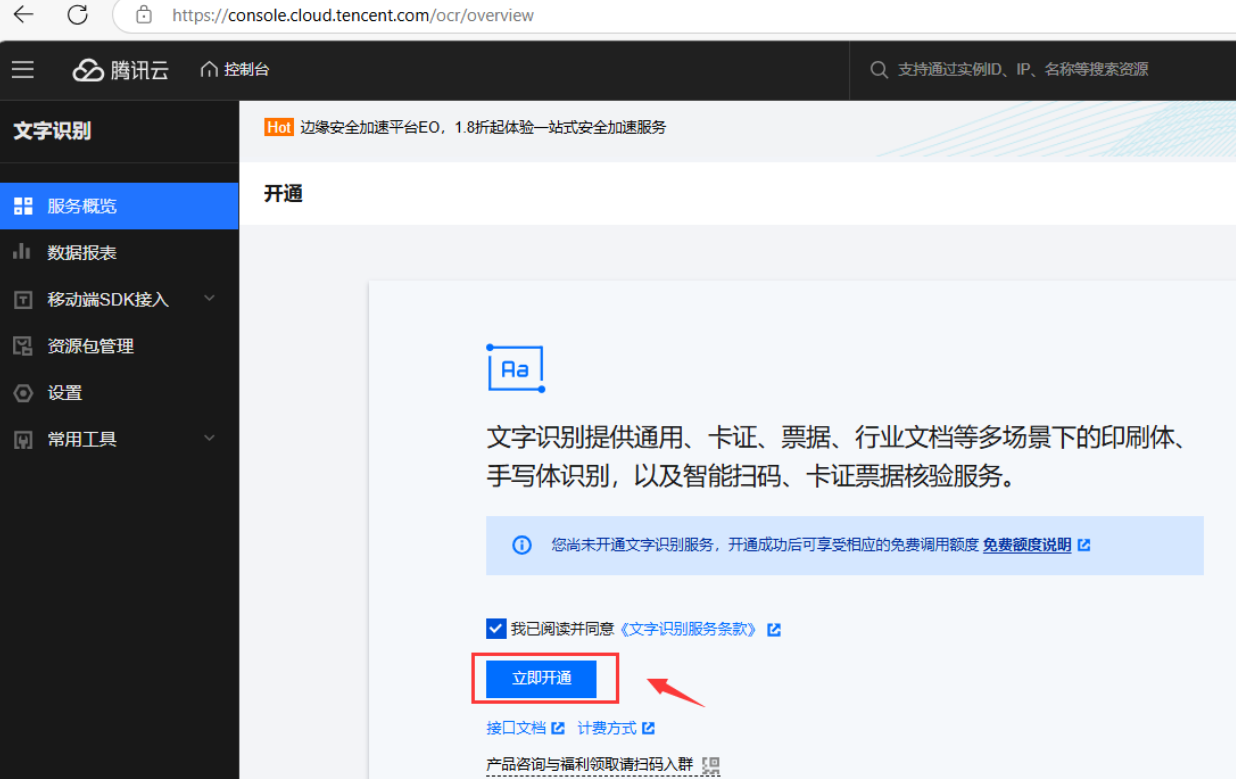The height and width of the screenshot is (779, 1236).
Task: Click the browser back arrow
Action: click(23, 14)
